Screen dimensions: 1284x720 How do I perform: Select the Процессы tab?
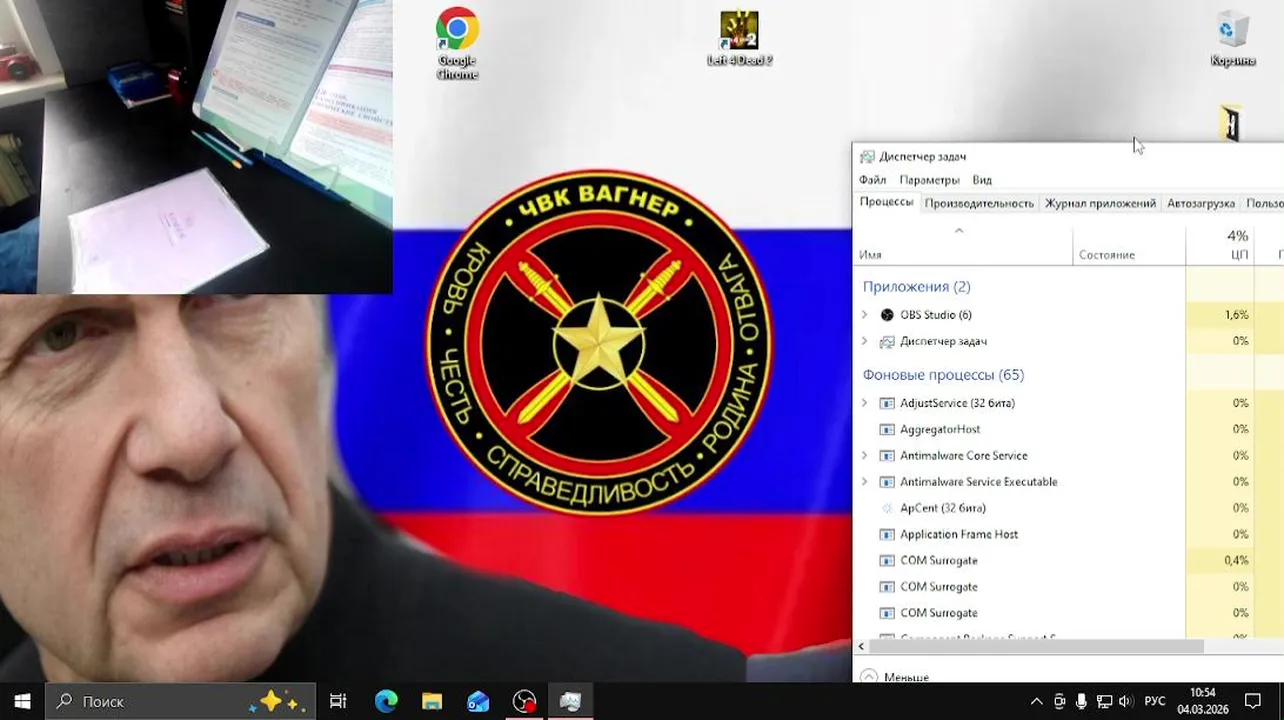tap(886, 202)
